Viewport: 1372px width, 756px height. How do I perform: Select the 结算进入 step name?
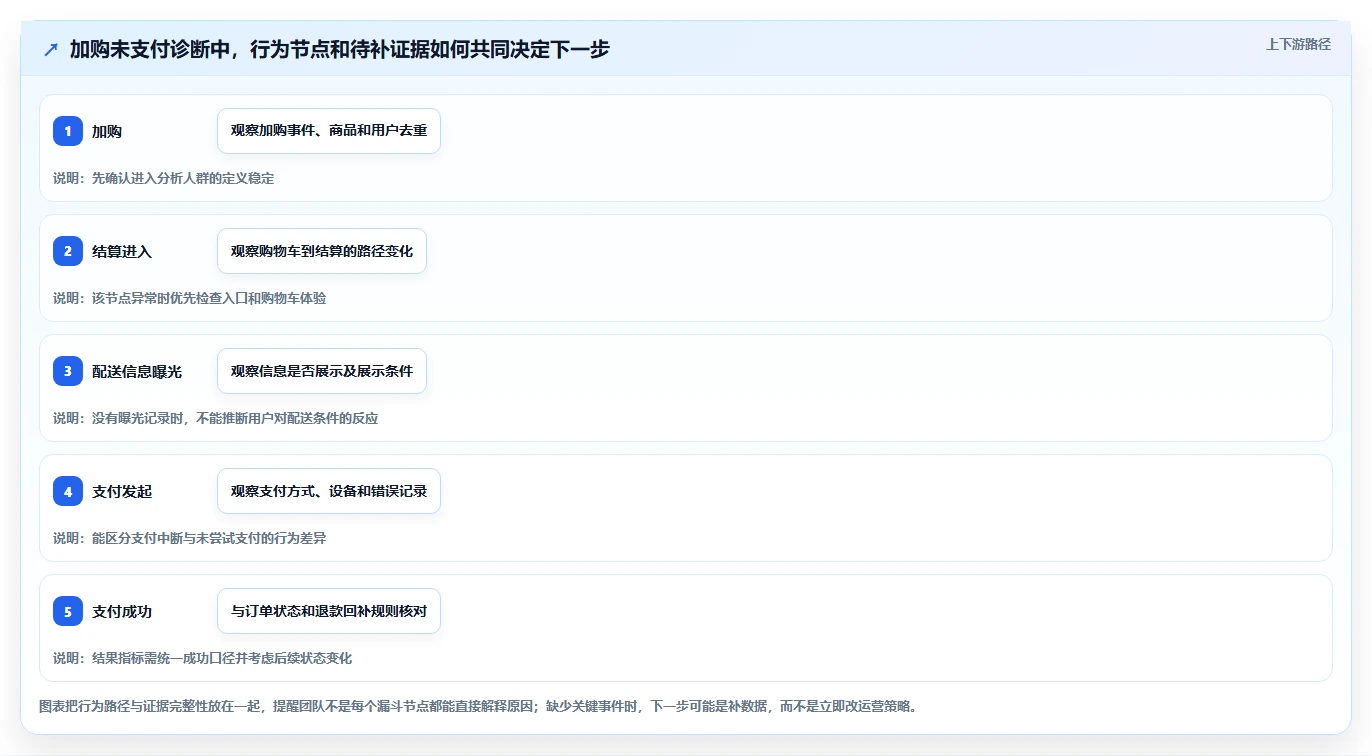coord(122,251)
